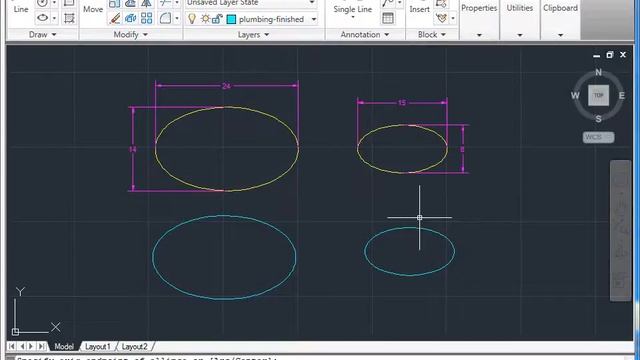Switch to the Layout2 tab
Viewport: 640px width, 360px height.
[134, 347]
